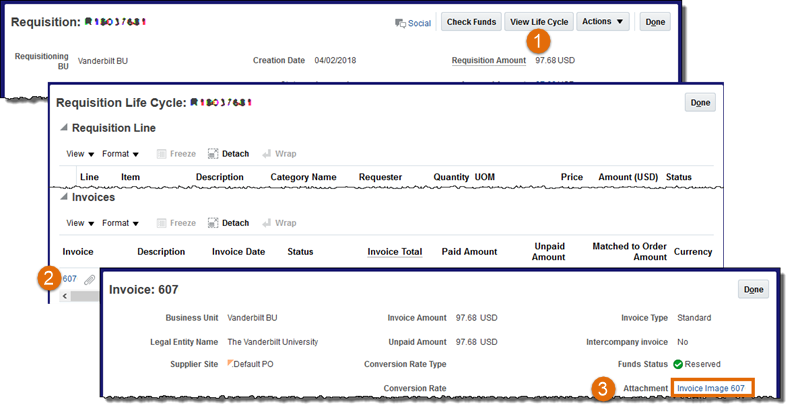Click the Invoice Total column header

[394, 251]
